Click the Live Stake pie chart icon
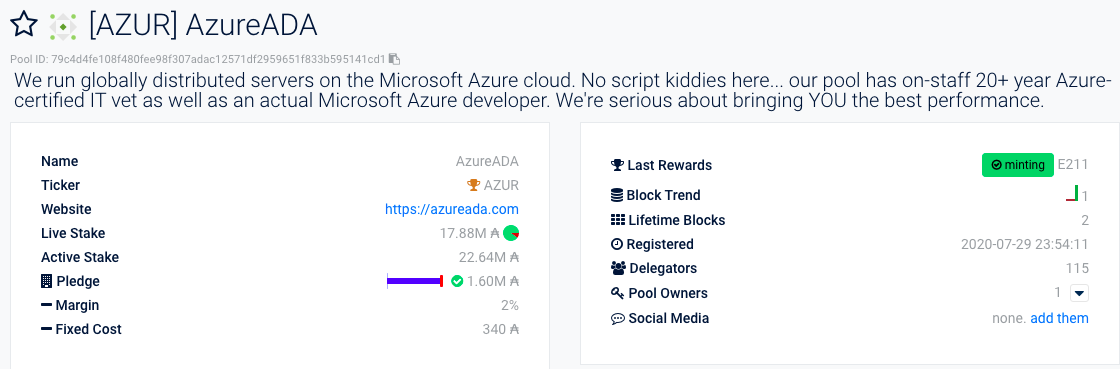This screenshot has height=369, width=1120. (x=511, y=233)
